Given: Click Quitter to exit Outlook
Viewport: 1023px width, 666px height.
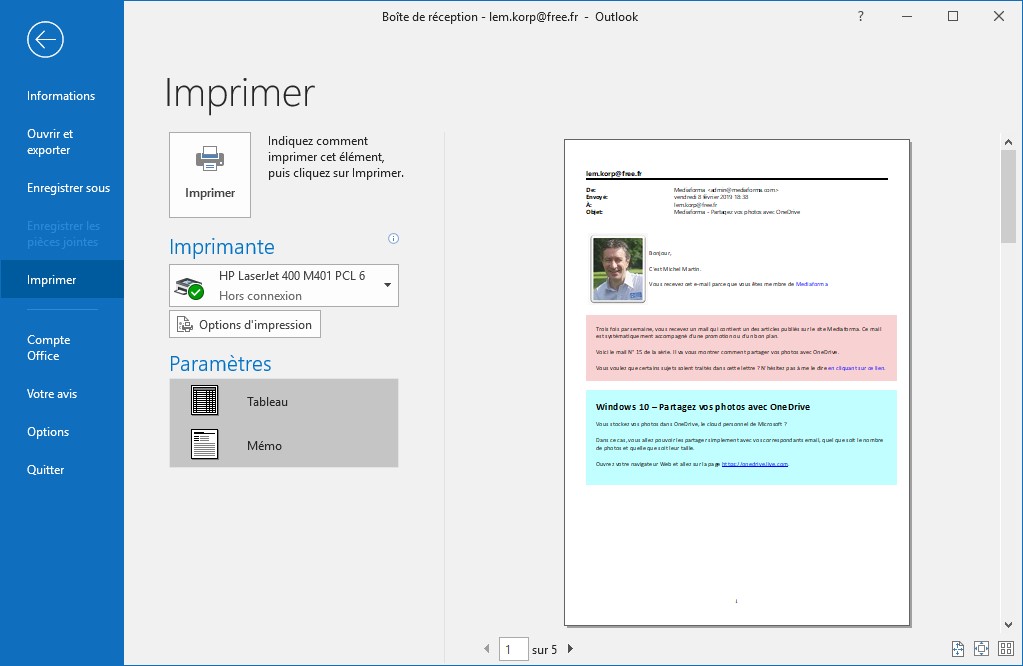Looking at the screenshot, I should [46, 470].
